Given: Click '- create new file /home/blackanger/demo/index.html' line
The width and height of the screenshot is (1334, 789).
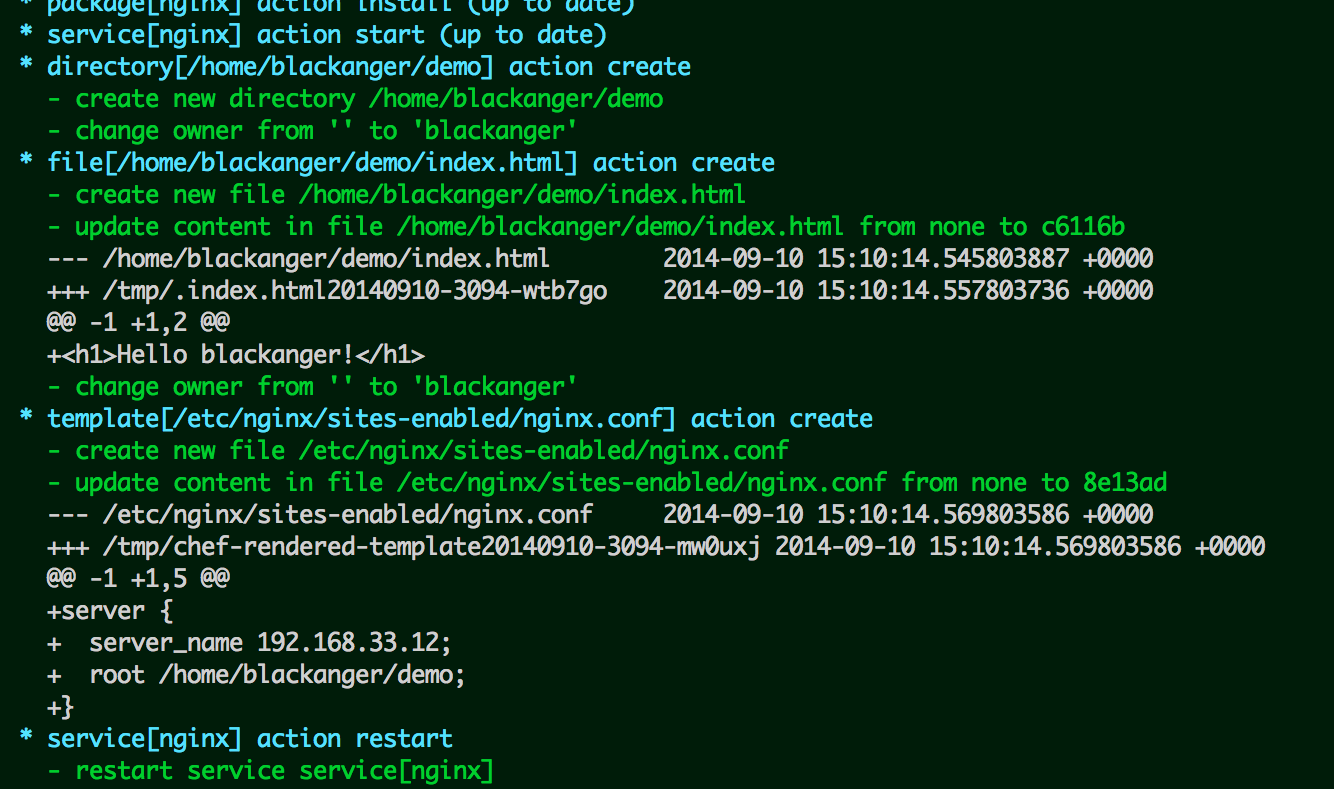Looking at the screenshot, I should [x=397, y=195].
